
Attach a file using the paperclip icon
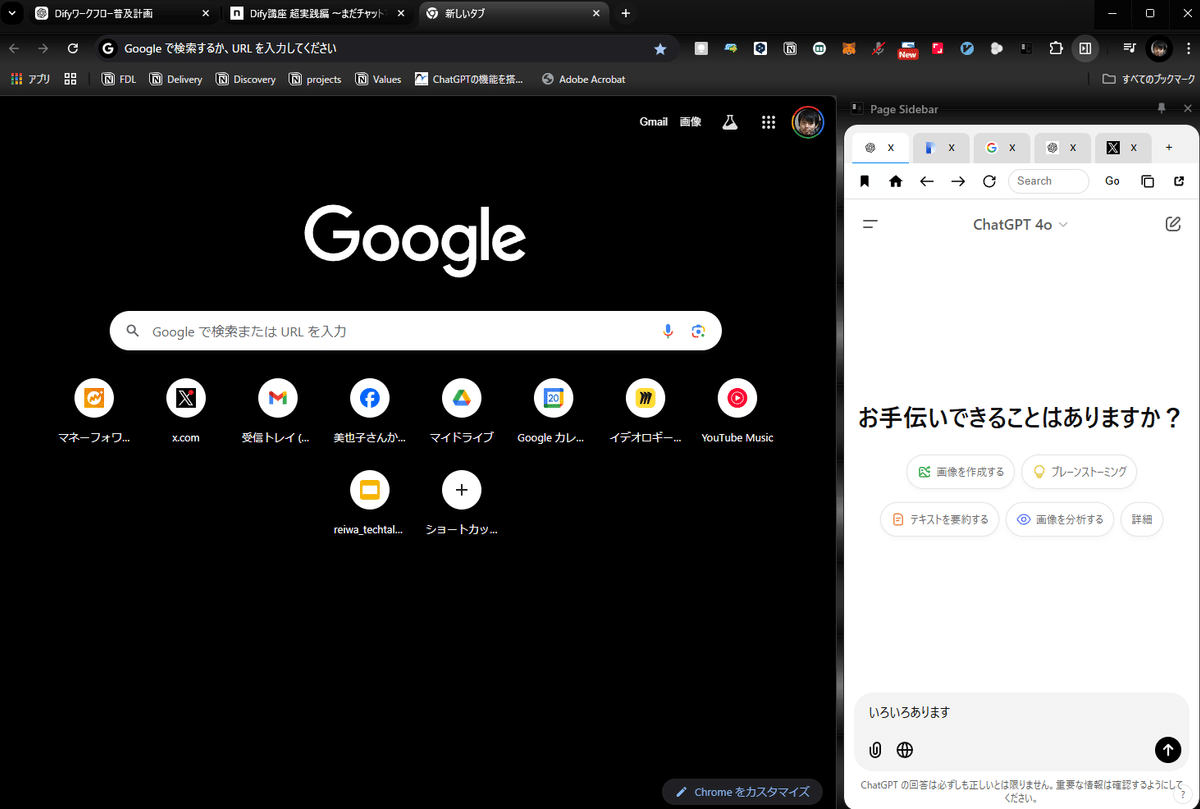(875, 750)
